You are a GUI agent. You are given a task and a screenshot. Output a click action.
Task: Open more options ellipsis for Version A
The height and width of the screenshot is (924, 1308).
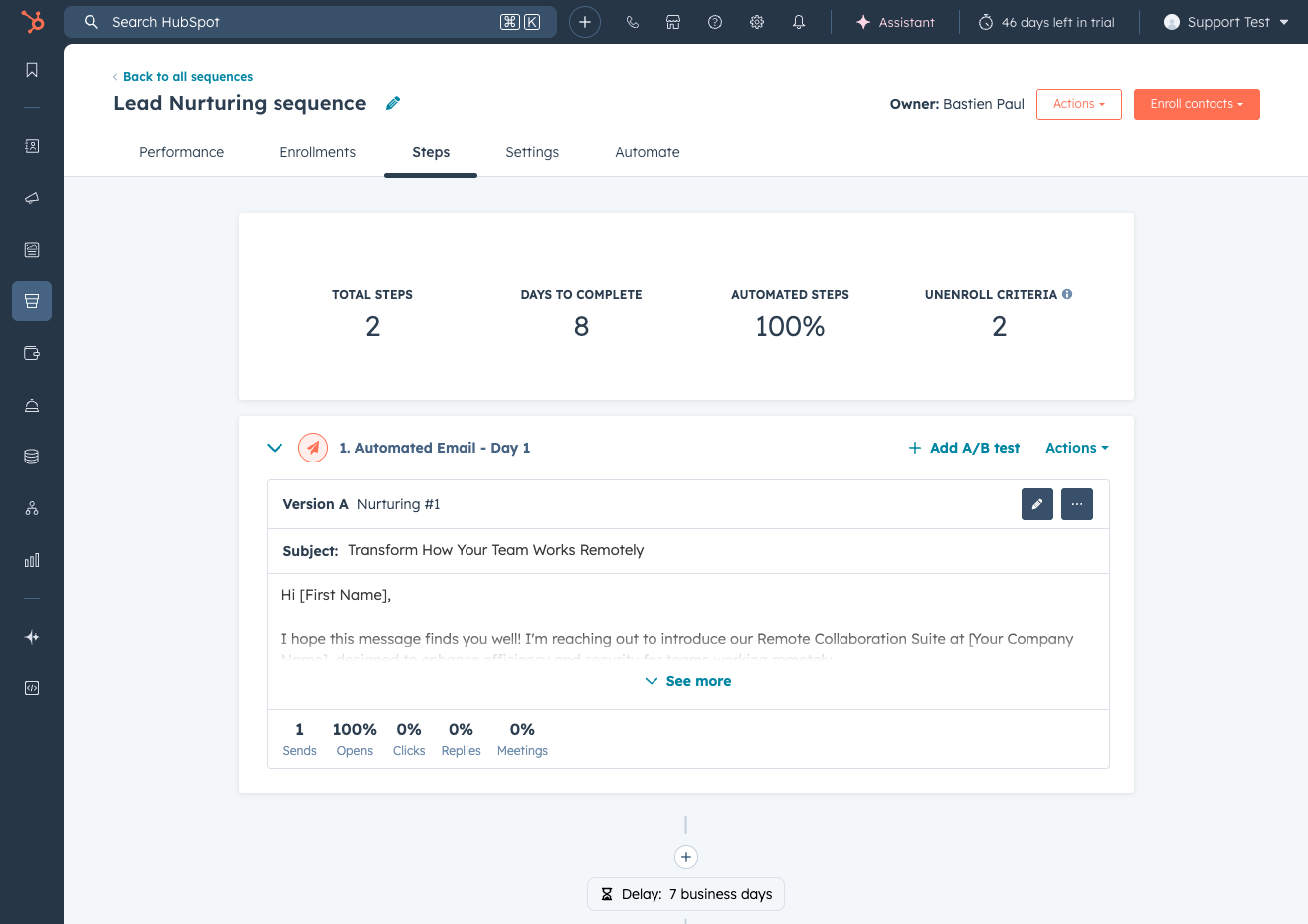1077,504
